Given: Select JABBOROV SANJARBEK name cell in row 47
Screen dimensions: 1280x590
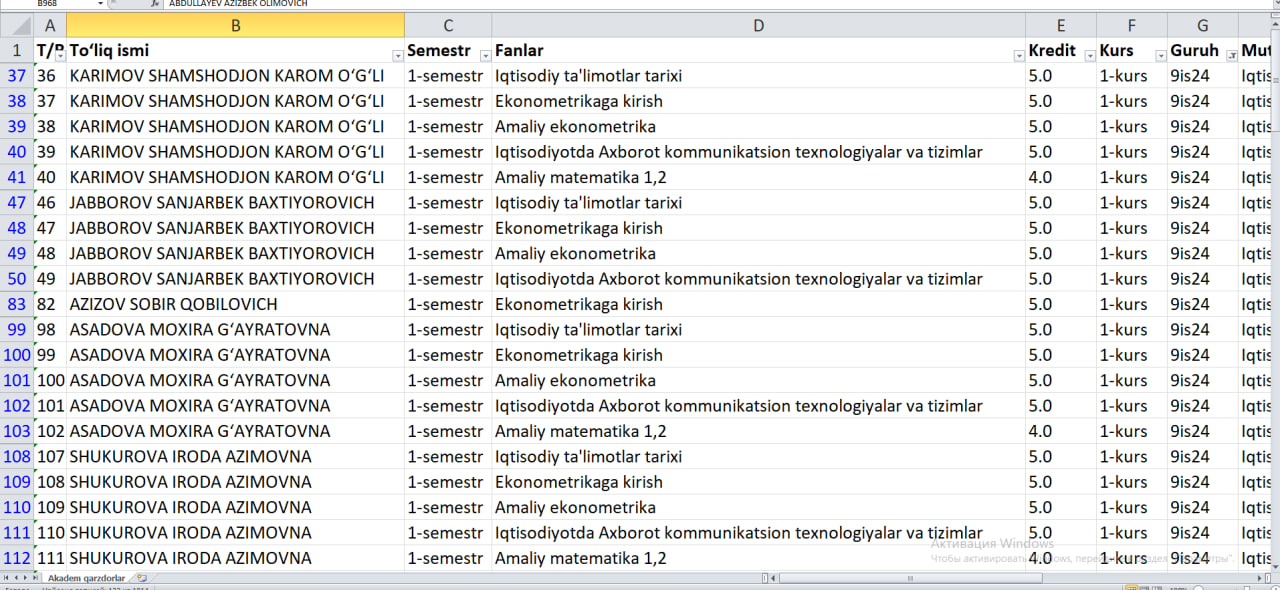Looking at the screenshot, I should pos(236,203).
